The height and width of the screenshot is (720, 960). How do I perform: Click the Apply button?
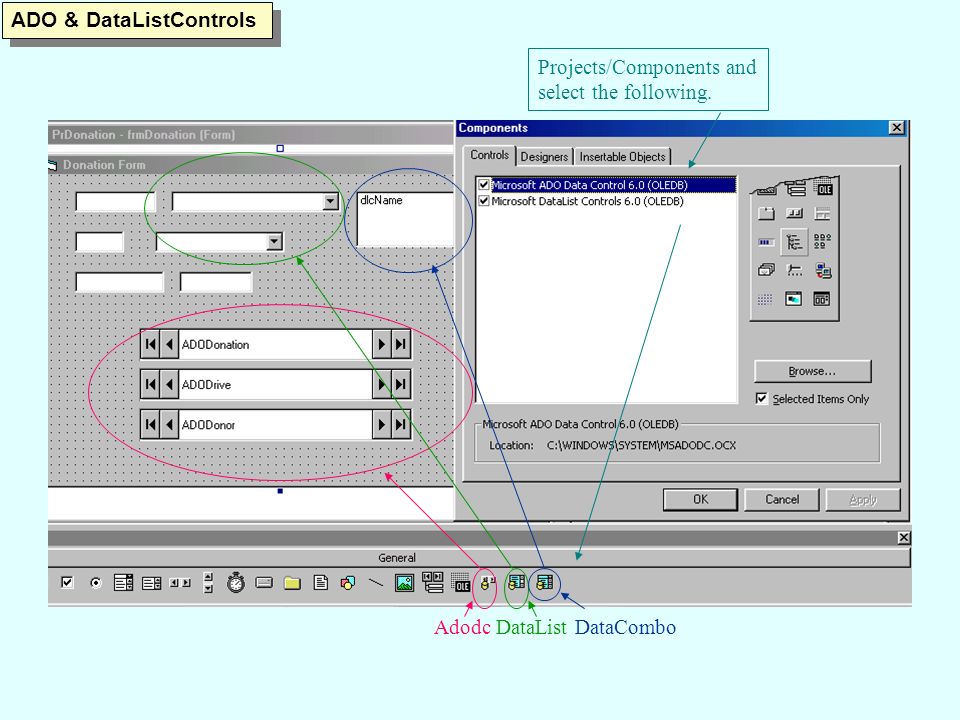[863, 499]
